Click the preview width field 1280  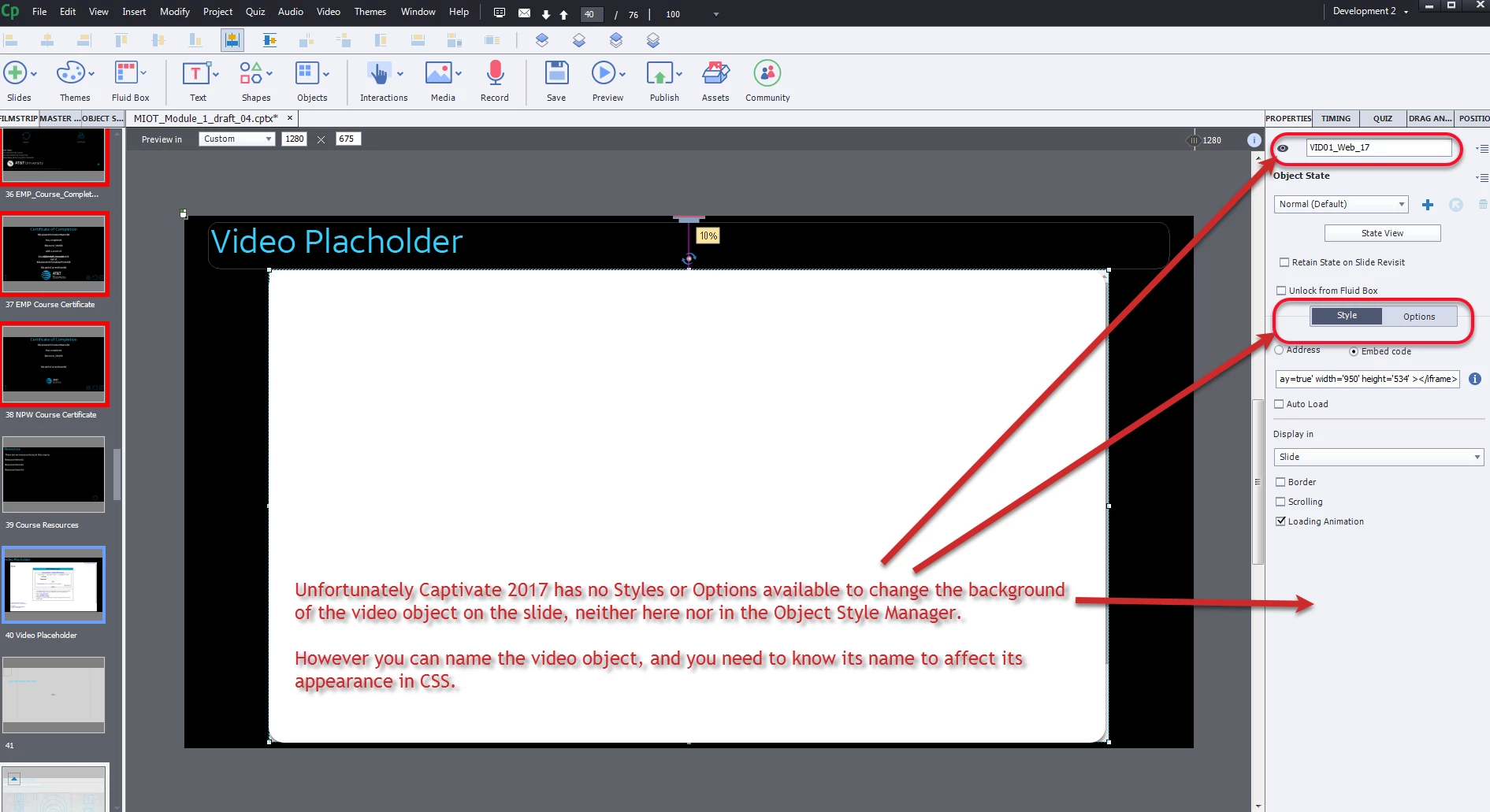point(295,139)
